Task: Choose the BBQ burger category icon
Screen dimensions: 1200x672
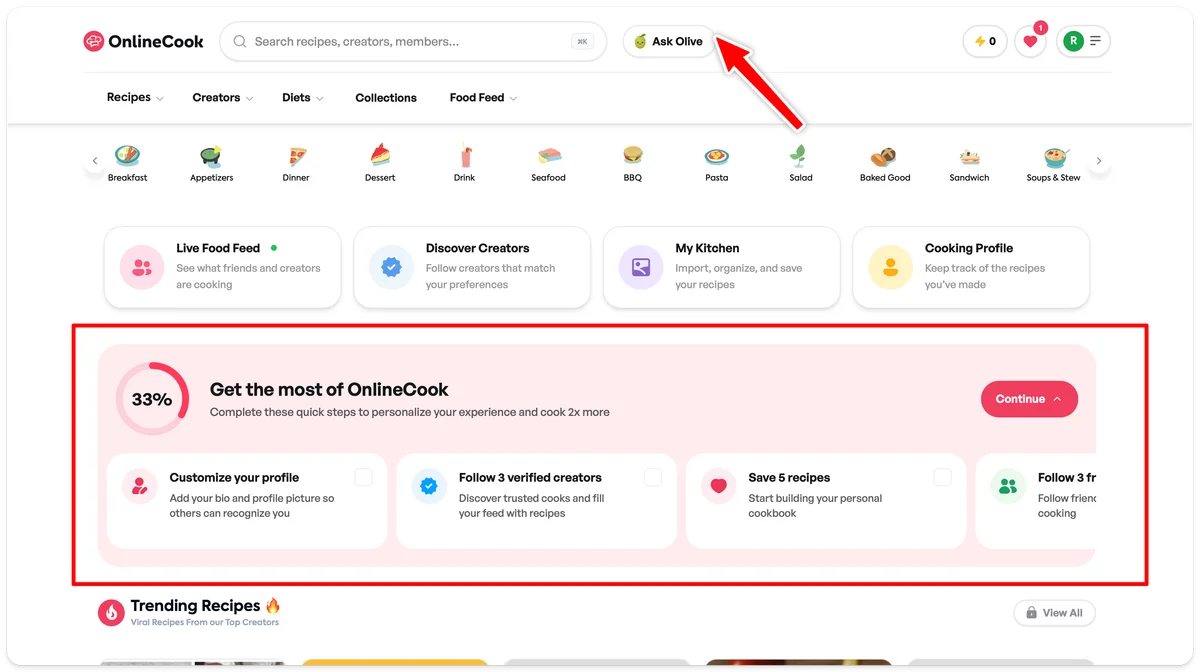Action: coord(632,156)
